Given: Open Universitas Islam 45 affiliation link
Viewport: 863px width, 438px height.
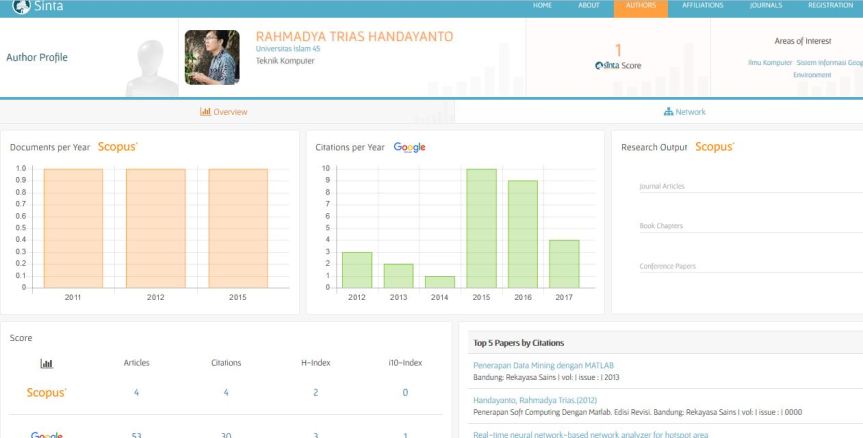Looking at the screenshot, I should click(x=289, y=49).
